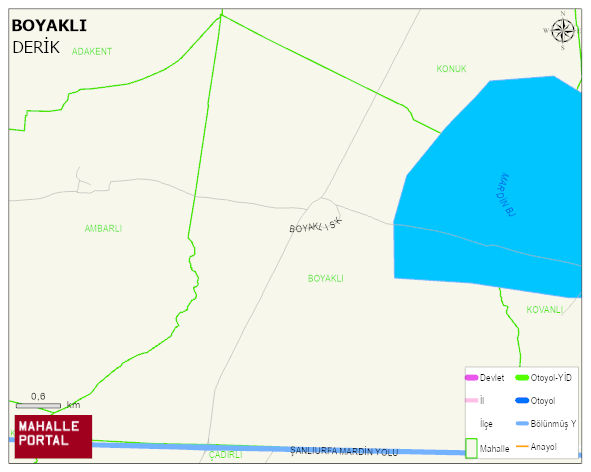
Task: Click the Otoyol legend text
Action: pyautogui.click(x=543, y=401)
